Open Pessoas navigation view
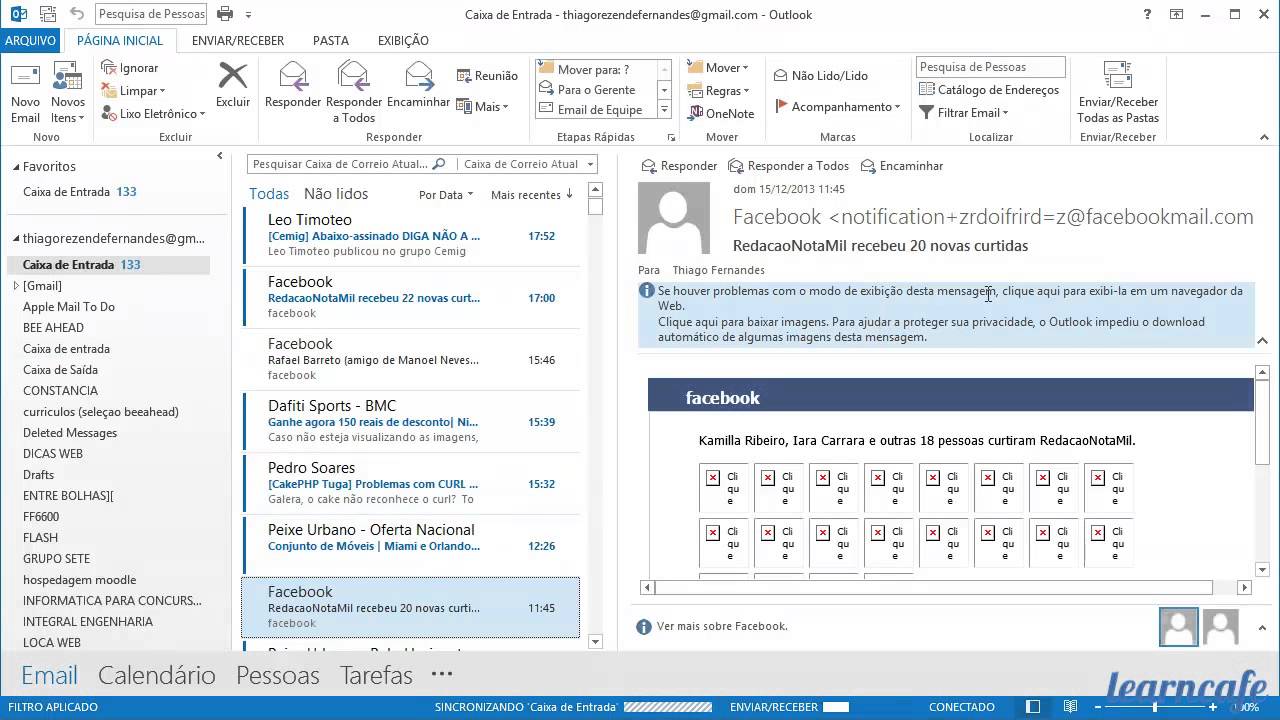Viewport: 1280px width, 720px height. click(x=278, y=675)
